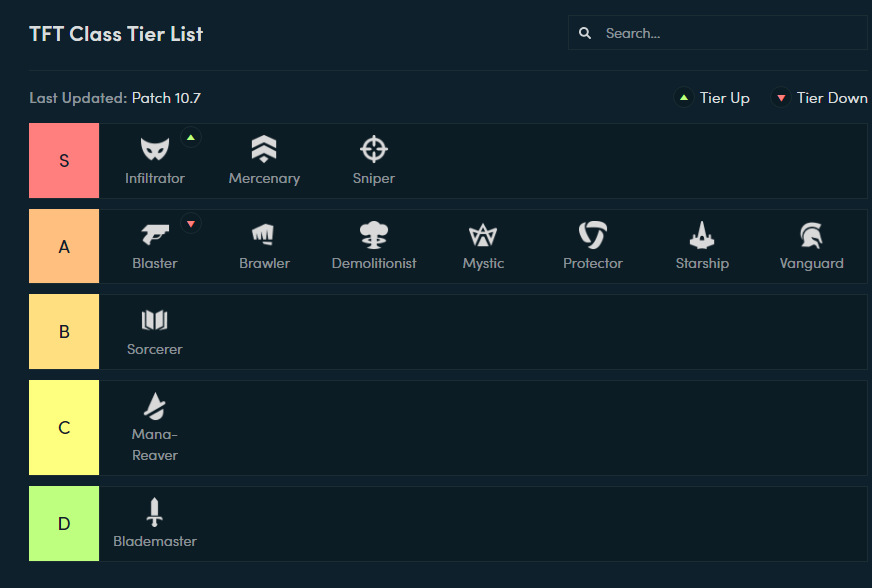Select the Protector shield icon
Screen dimensions: 872x588
[x=593, y=235]
